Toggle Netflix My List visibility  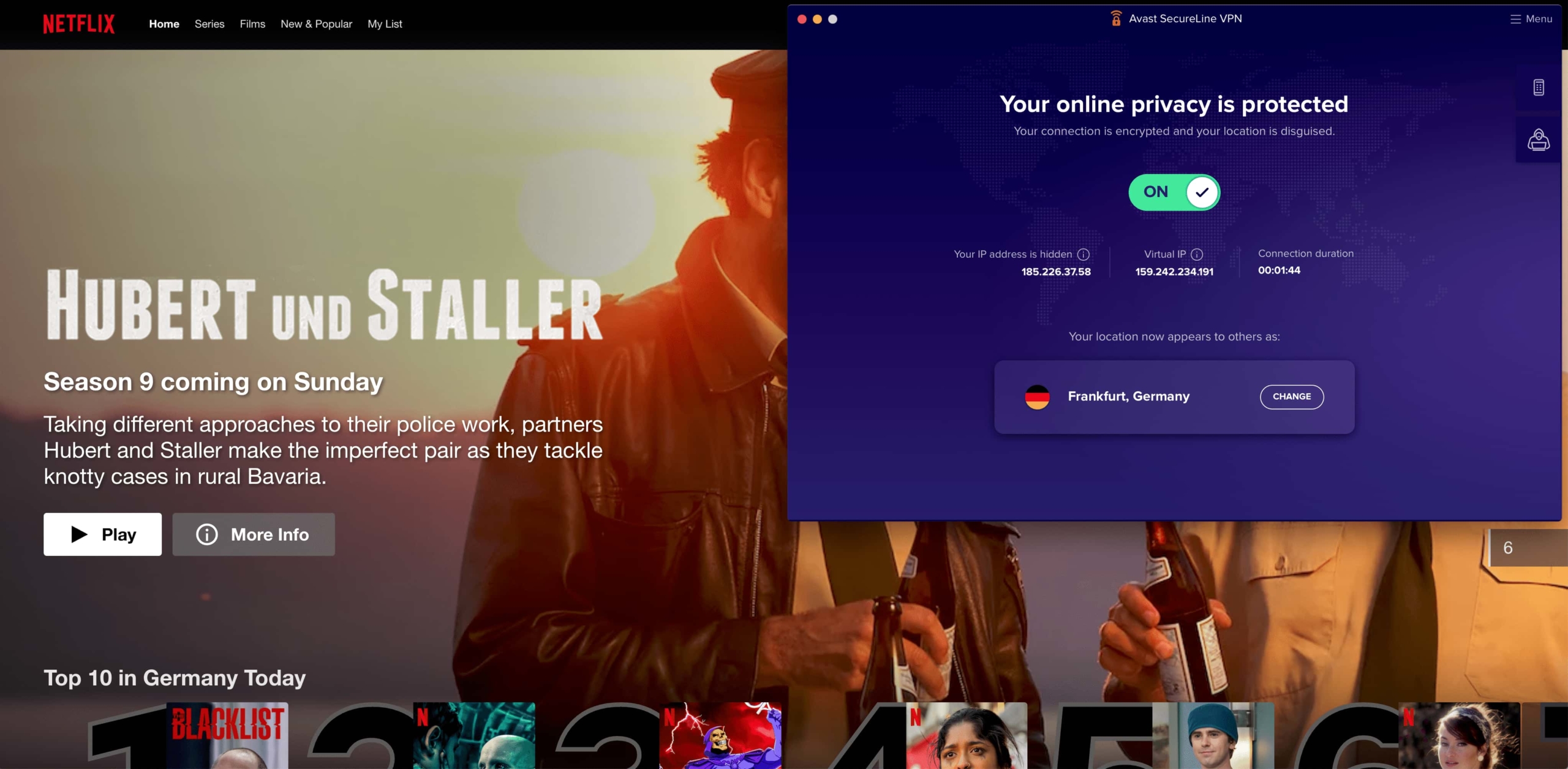pyautogui.click(x=384, y=24)
